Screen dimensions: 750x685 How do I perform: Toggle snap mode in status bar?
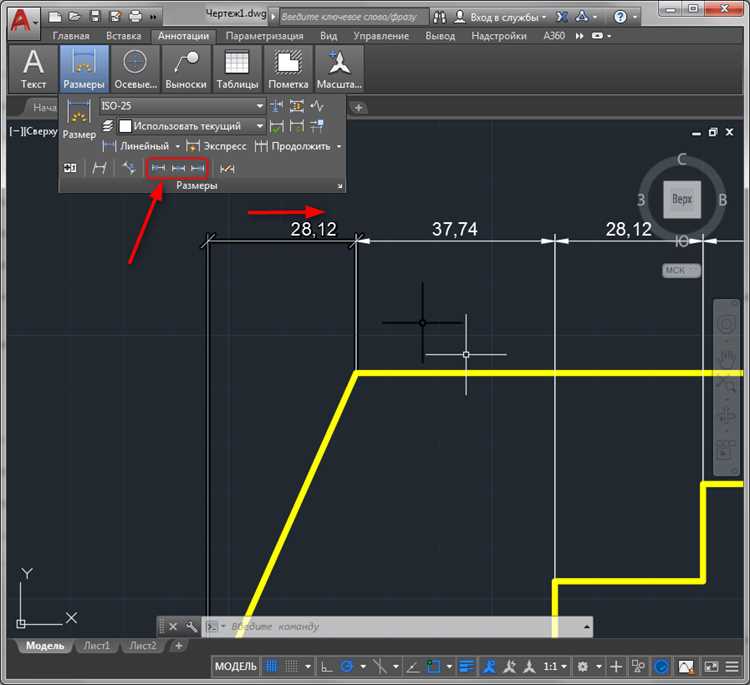pos(291,666)
